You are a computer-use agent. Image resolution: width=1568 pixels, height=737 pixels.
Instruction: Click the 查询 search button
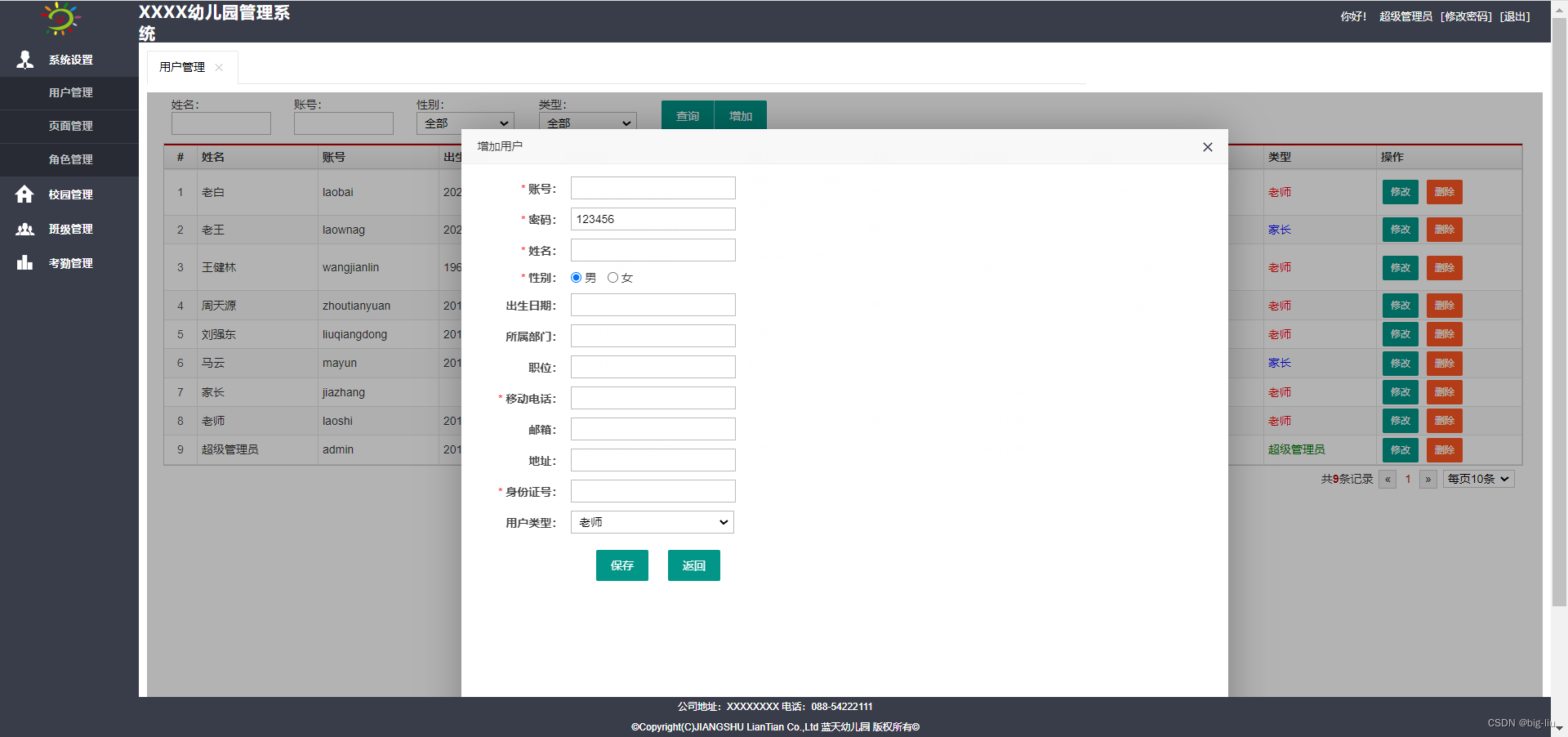[688, 116]
